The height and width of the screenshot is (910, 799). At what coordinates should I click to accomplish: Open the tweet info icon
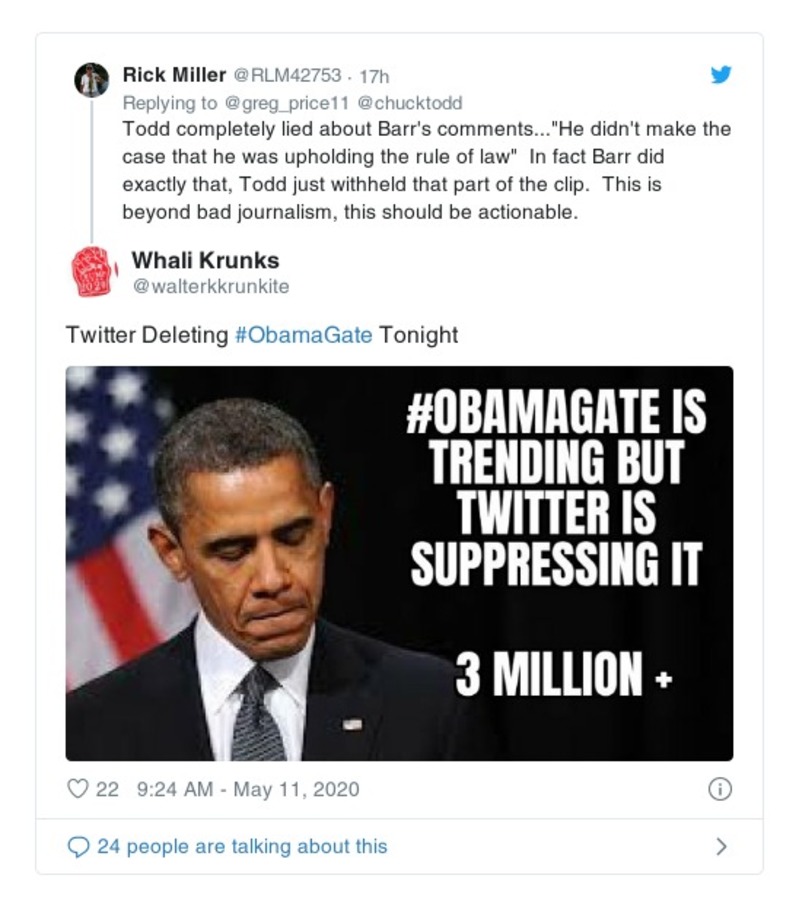coord(719,789)
